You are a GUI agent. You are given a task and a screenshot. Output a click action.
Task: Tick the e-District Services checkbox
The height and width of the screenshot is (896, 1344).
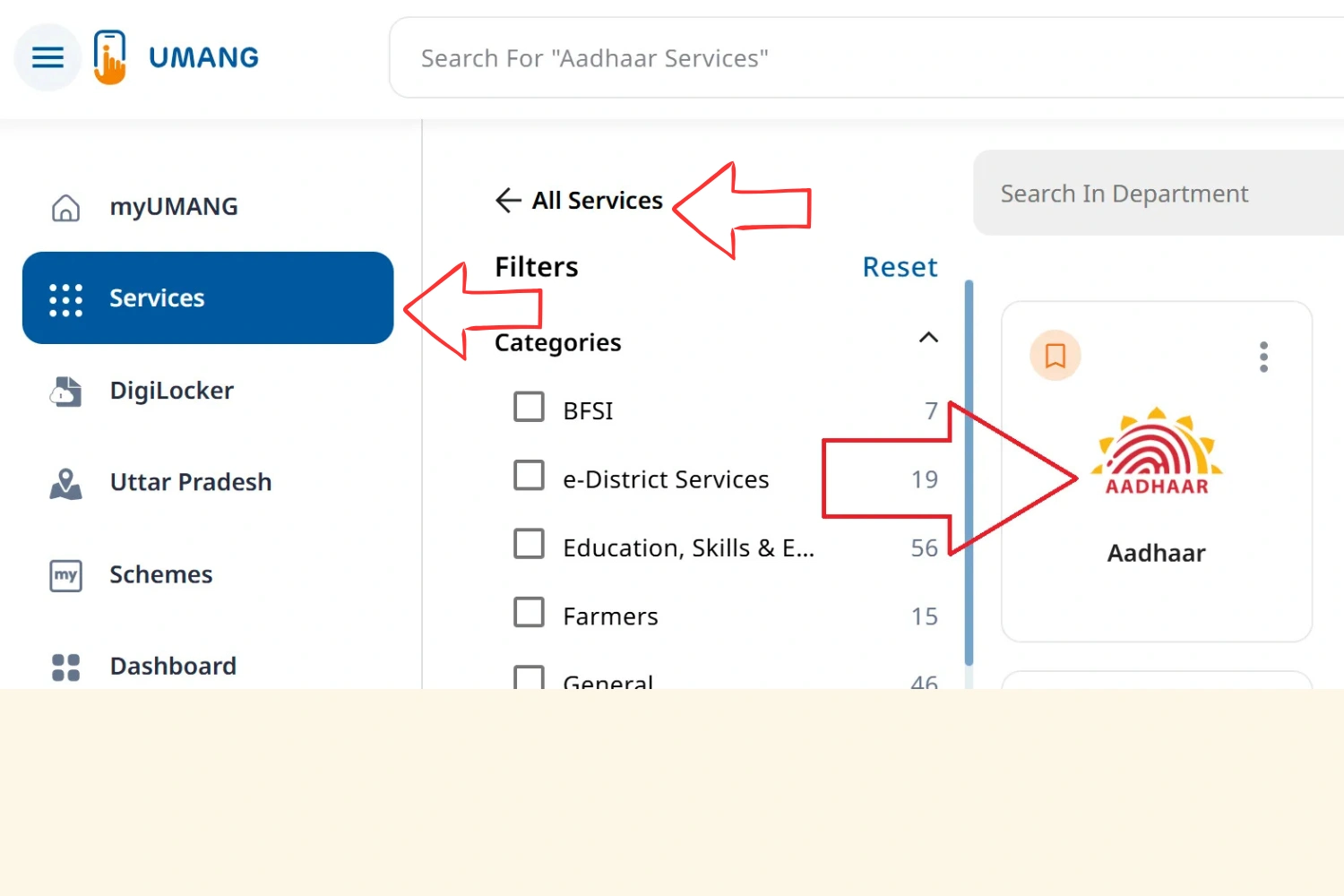point(529,475)
